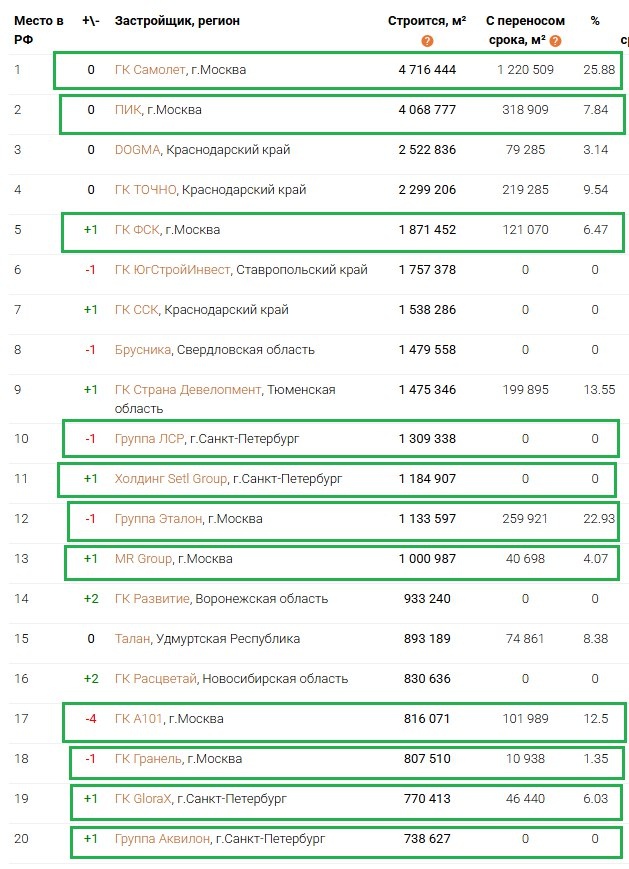The image size is (629, 869).
Task: Select the value 1 538 286
Action: [x=427, y=309]
